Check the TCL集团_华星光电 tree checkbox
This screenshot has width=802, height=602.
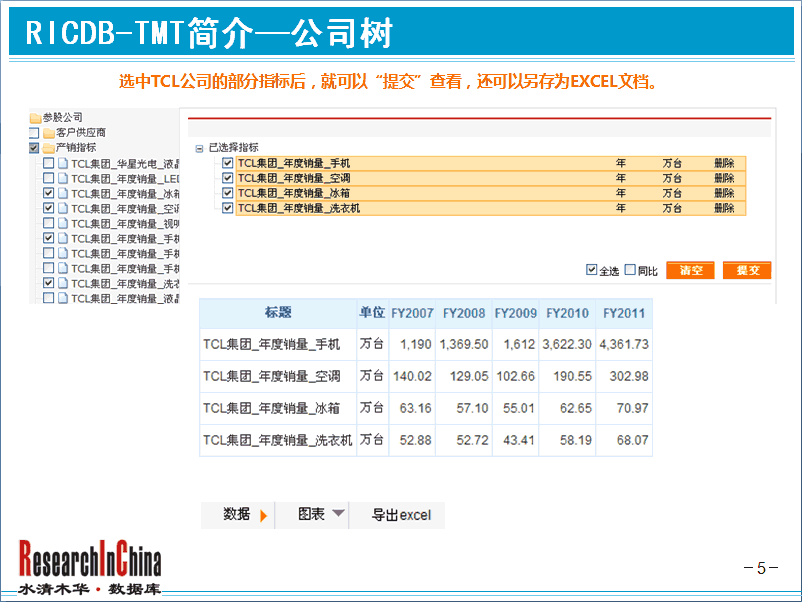(49, 163)
